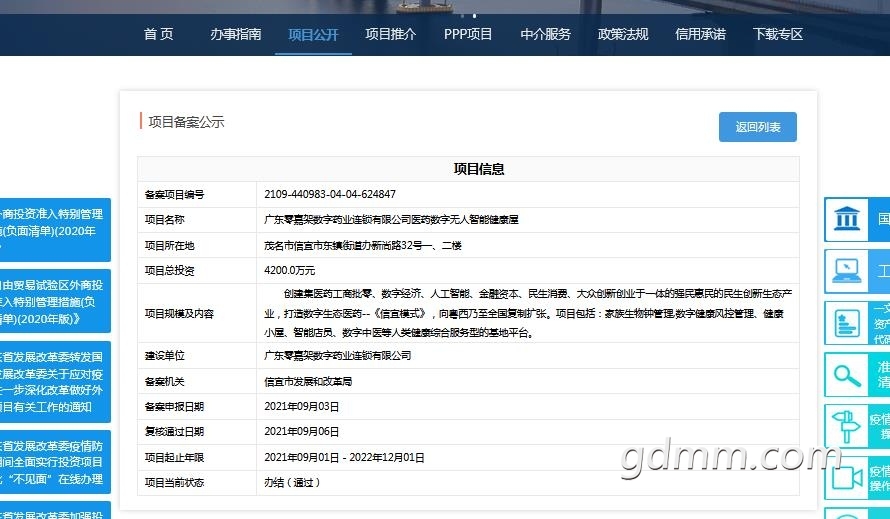Open the 中介服务 menu item
This screenshot has width=890, height=519.
click(545, 34)
